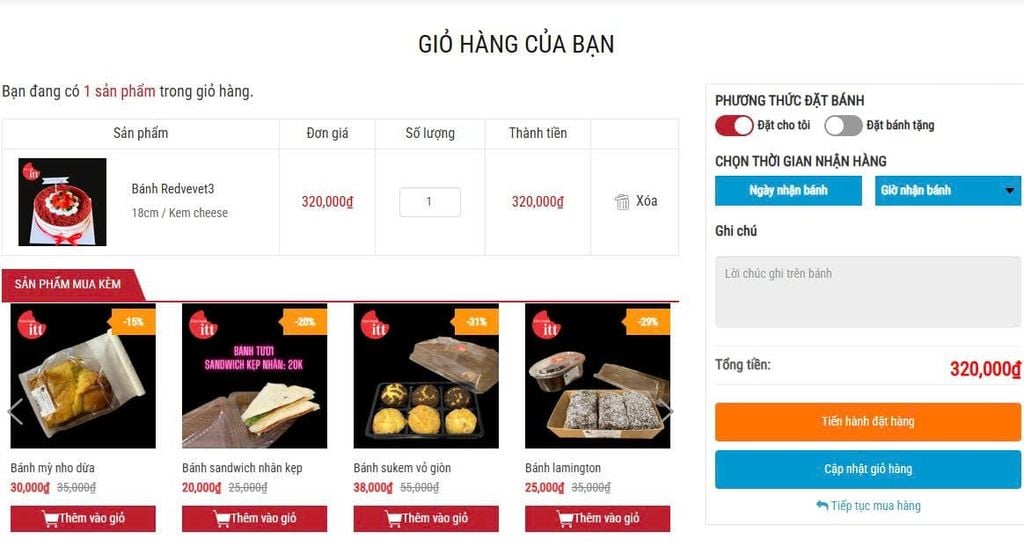Click the cart icon under Bánh sandwich nhân kẹp

tap(222, 519)
